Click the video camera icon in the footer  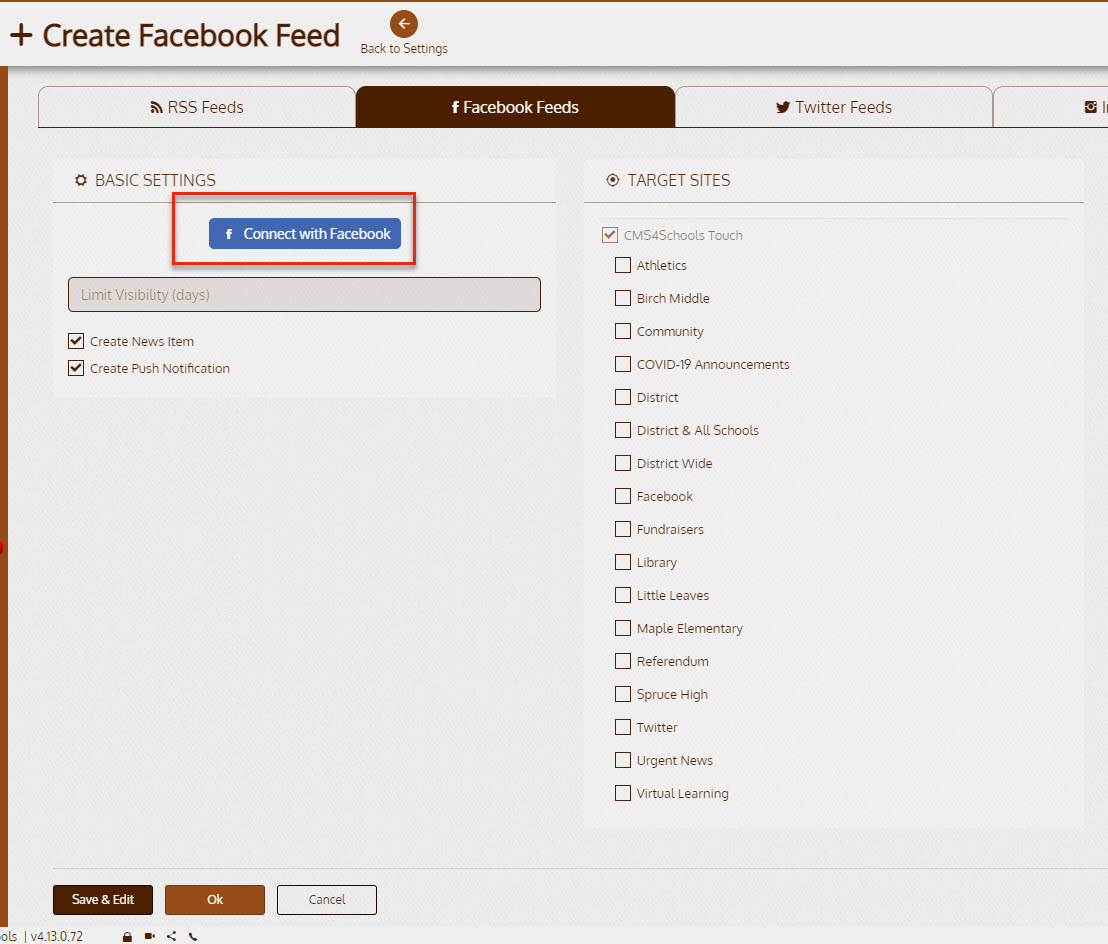click(x=150, y=936)
